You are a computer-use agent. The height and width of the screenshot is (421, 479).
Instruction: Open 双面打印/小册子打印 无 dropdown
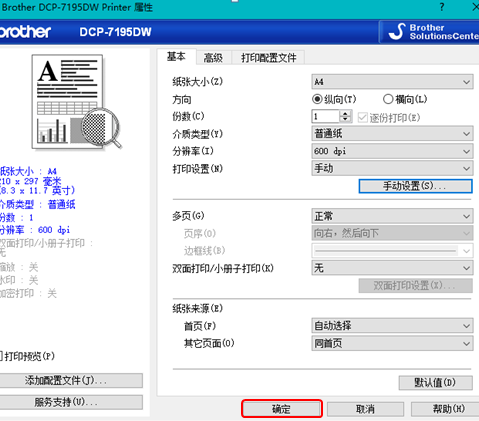click(392, 268)
